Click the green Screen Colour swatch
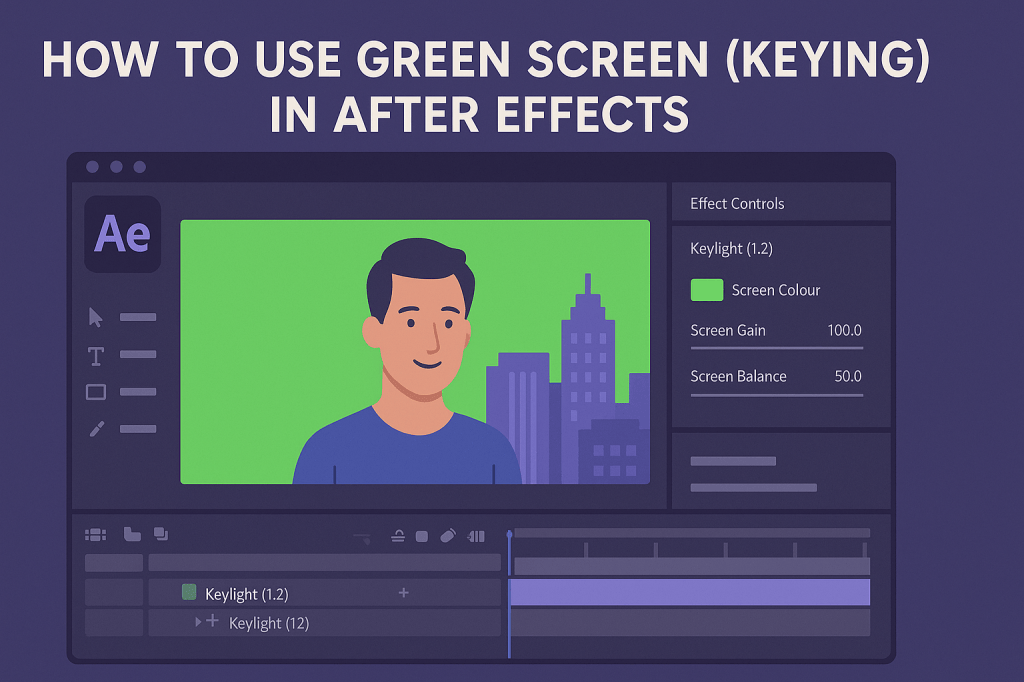 pos(707,290)
